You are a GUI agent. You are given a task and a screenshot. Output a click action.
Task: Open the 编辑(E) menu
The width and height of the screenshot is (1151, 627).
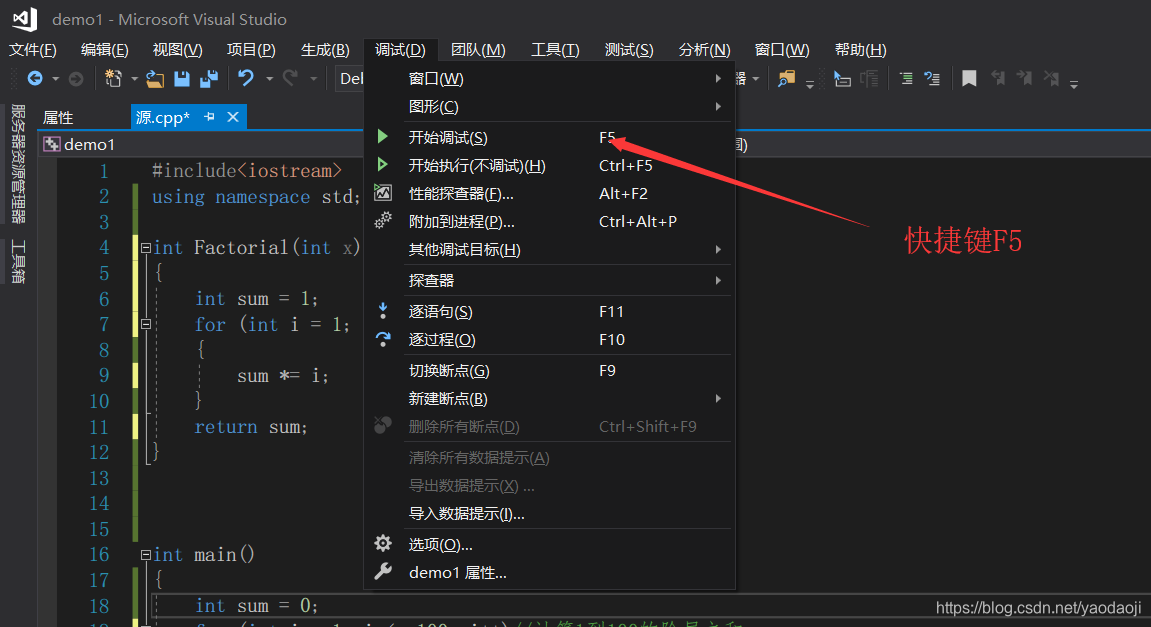pos(104,50)
